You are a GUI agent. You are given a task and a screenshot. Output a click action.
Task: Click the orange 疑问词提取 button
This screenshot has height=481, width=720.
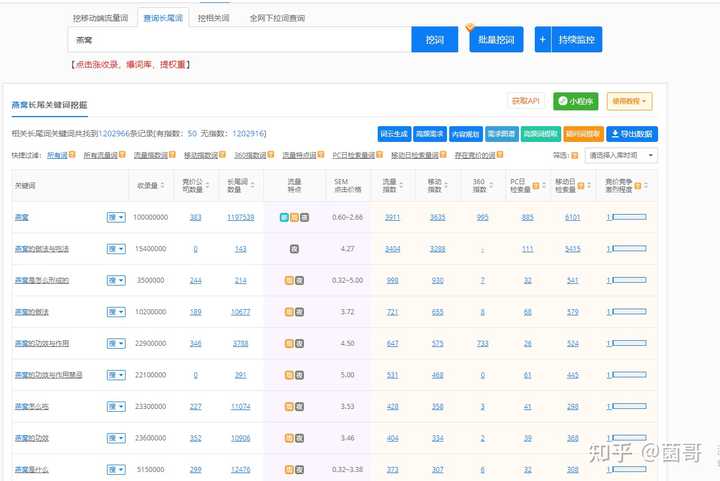tap(583, 134)
